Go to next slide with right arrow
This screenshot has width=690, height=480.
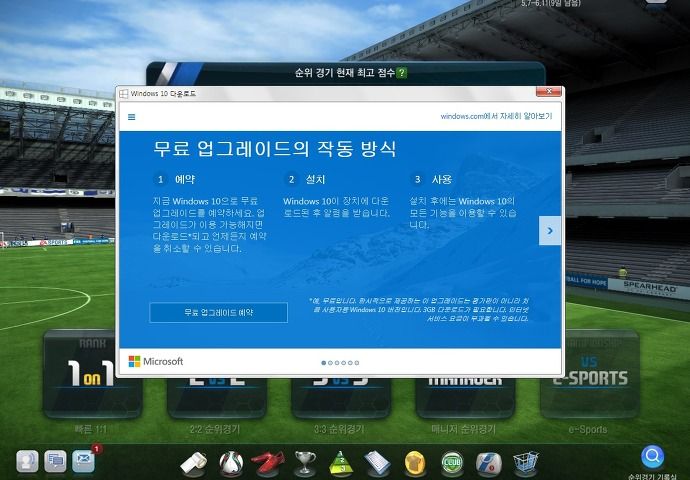[x=550, y=231]
